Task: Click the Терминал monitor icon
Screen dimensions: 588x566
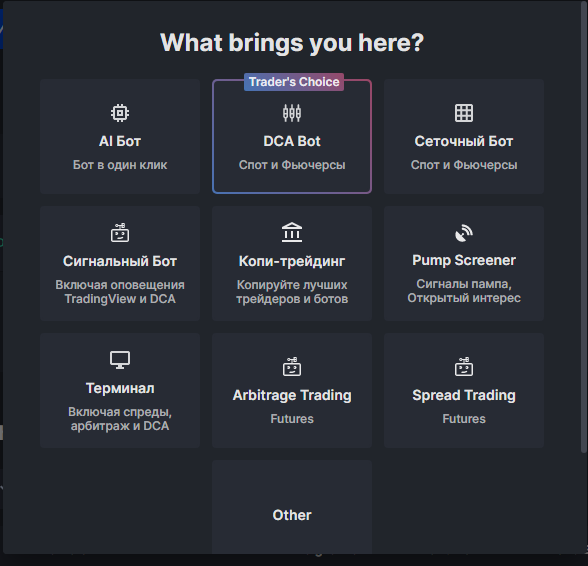Action: pos(120,360)
